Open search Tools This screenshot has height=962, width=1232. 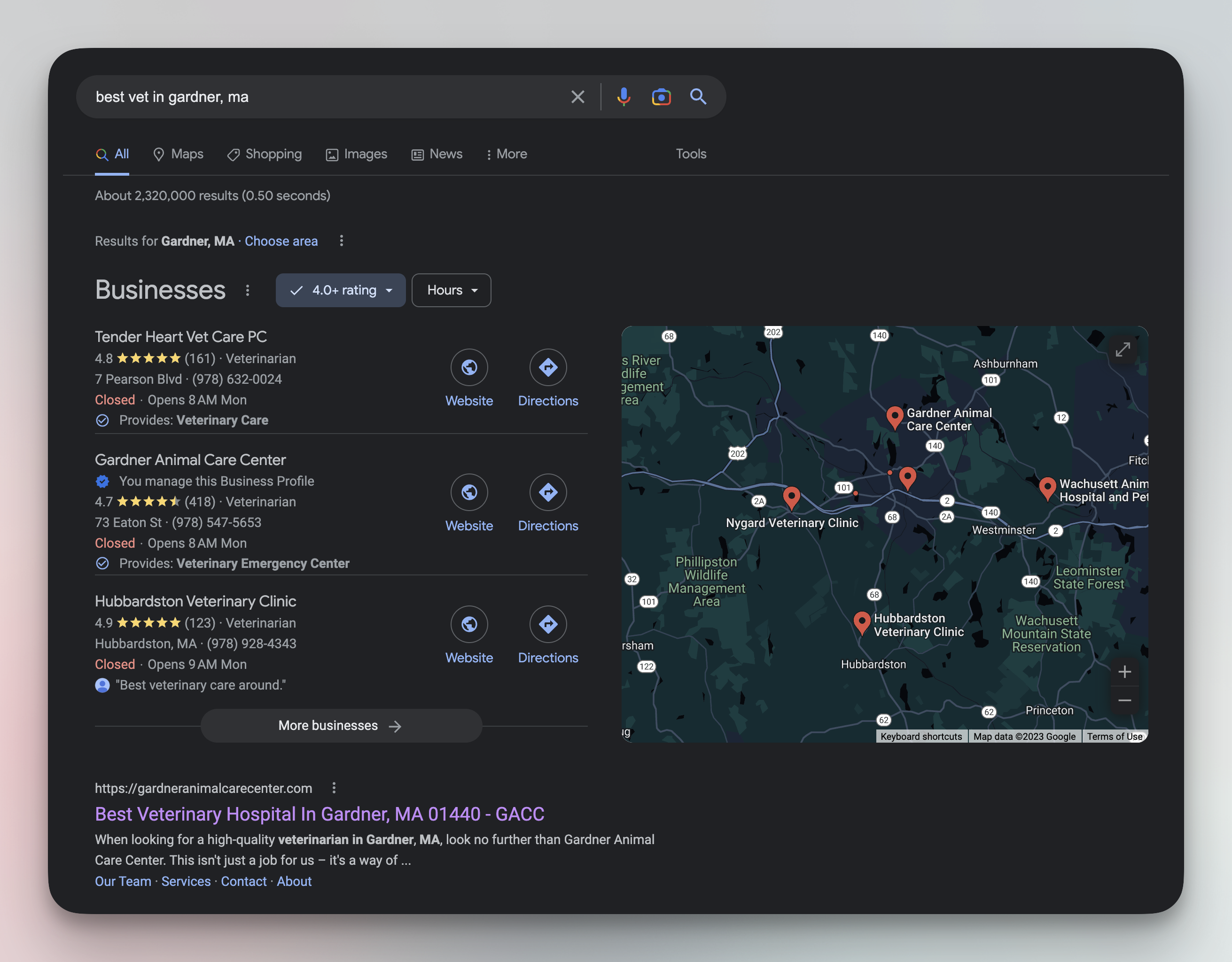[691, 154]
